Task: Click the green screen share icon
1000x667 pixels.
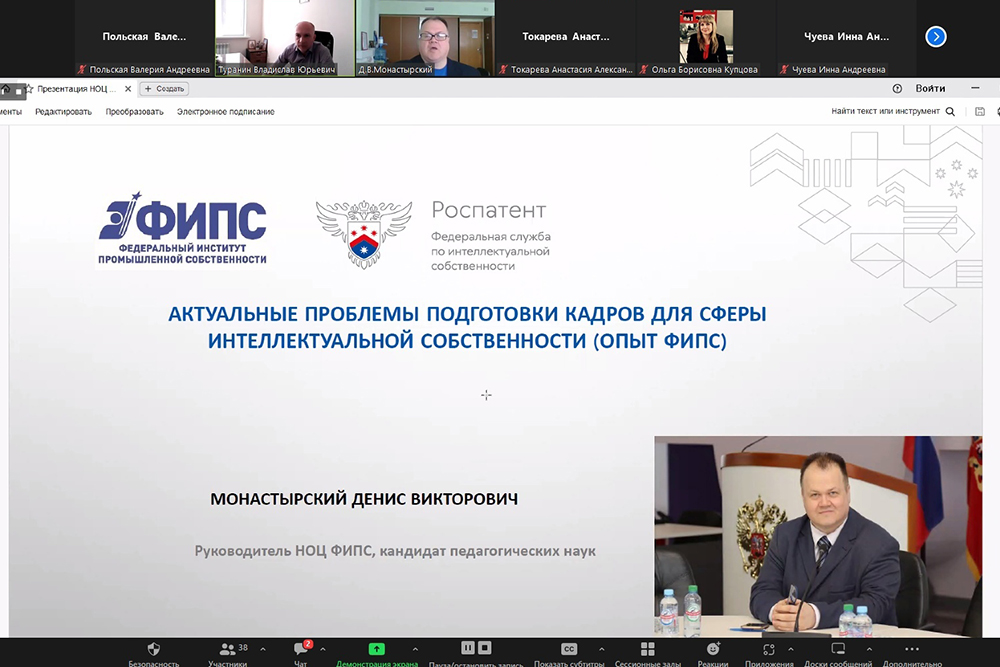Action: [376, 649]
